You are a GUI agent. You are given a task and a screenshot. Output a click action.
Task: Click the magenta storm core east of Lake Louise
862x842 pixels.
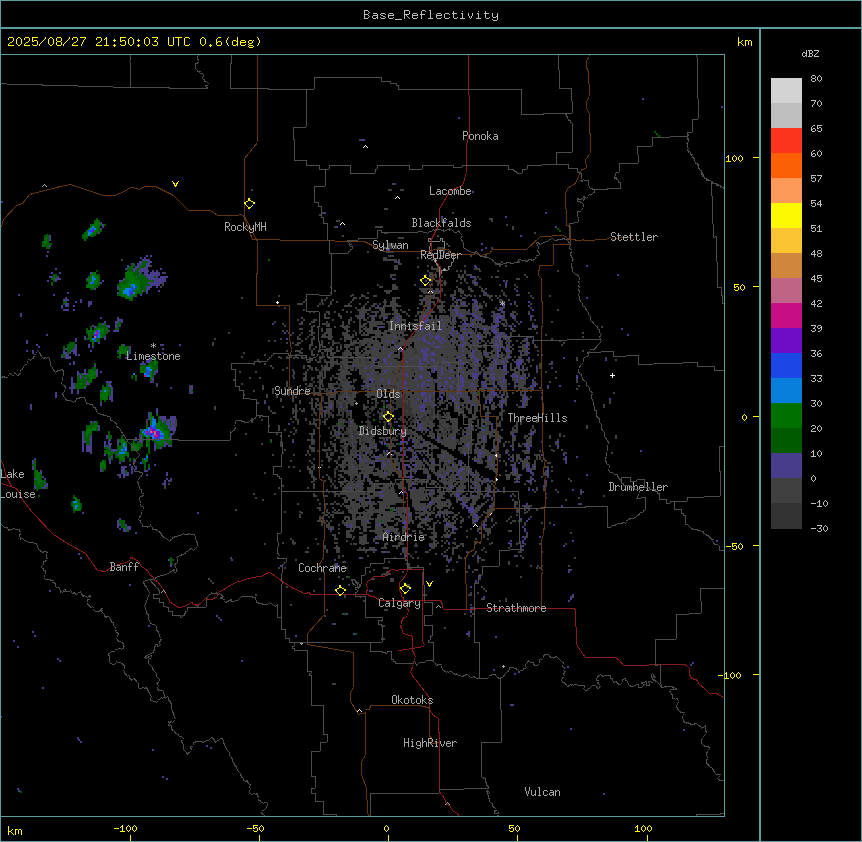click(x=154, y=433)
